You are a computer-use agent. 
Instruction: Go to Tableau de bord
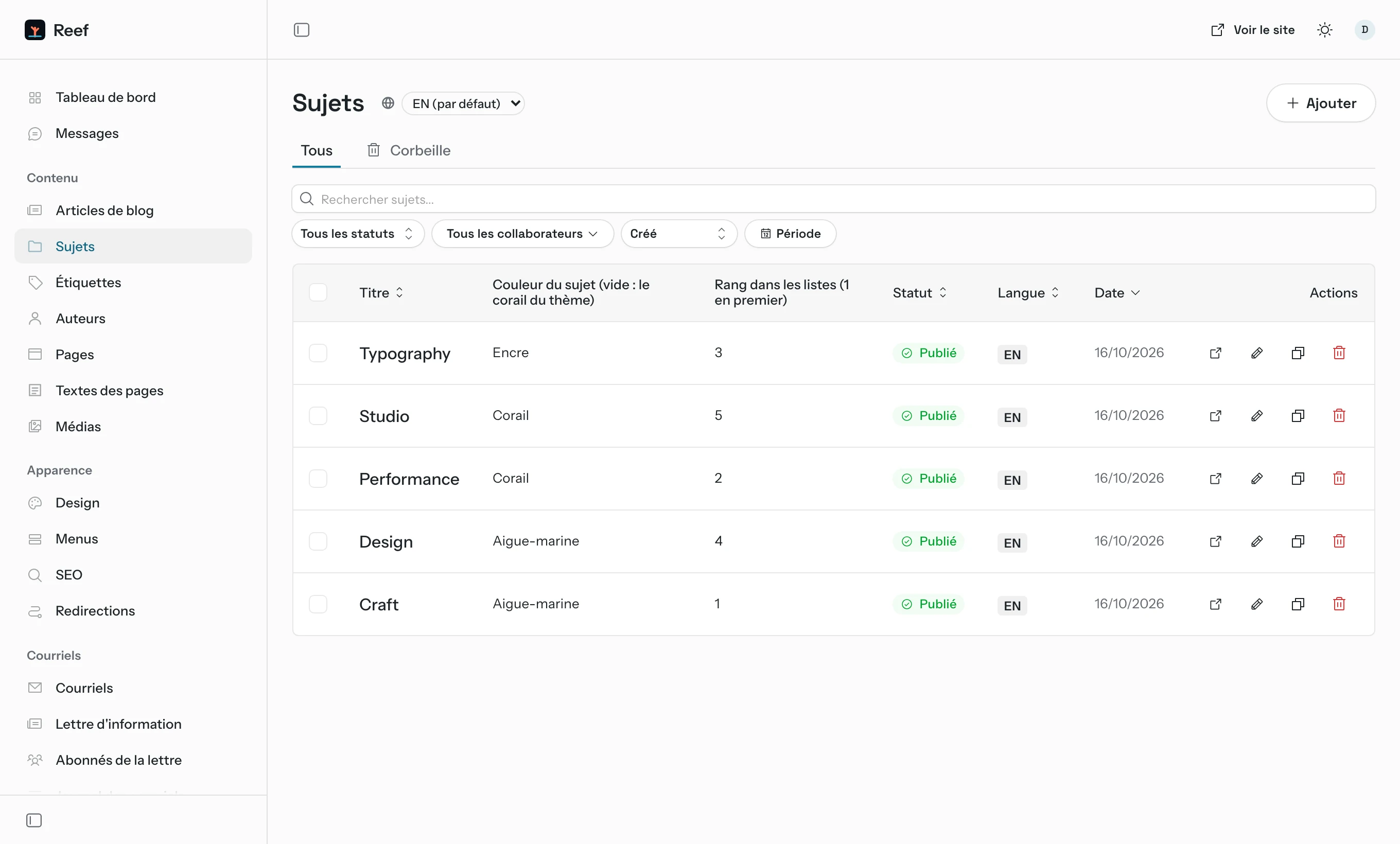tap(133, 97)
